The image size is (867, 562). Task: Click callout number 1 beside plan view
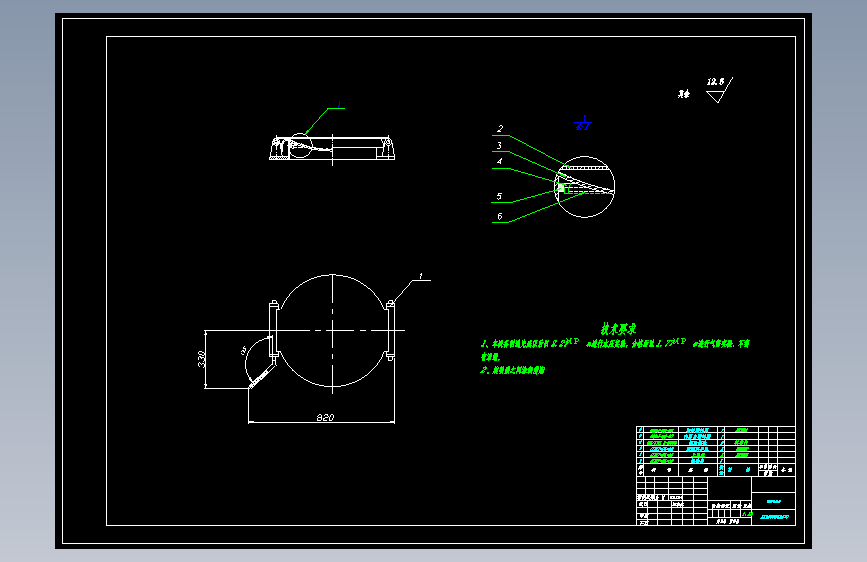coord(421,275)
